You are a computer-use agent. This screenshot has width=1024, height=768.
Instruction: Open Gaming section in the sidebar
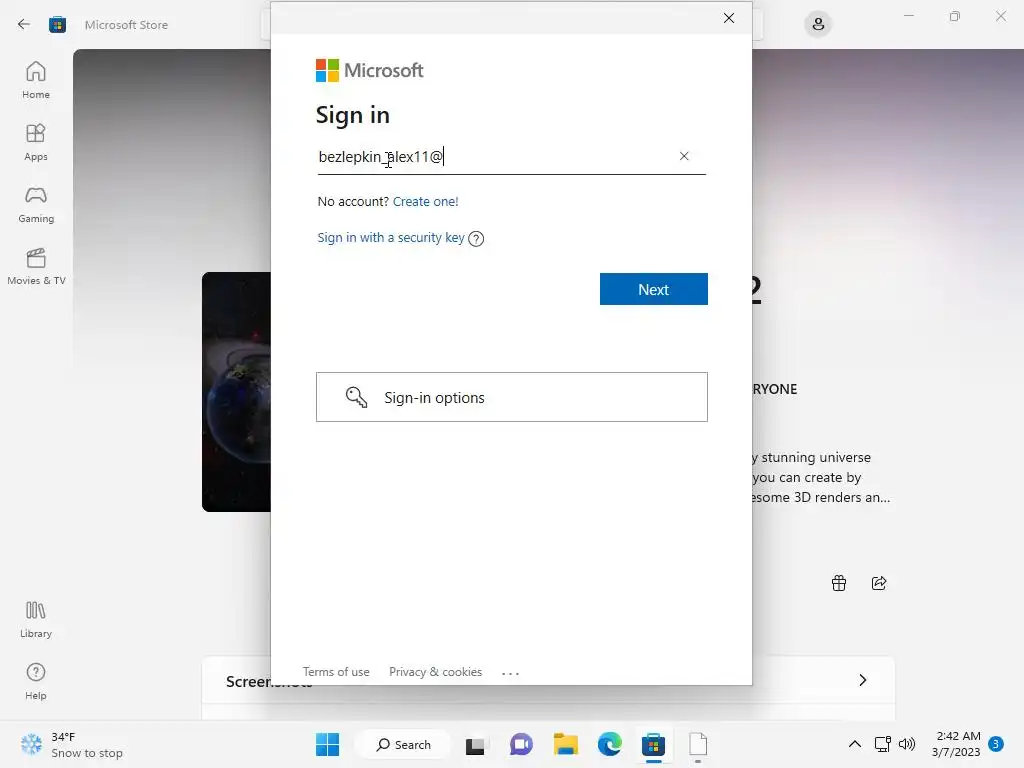[36, 204]
